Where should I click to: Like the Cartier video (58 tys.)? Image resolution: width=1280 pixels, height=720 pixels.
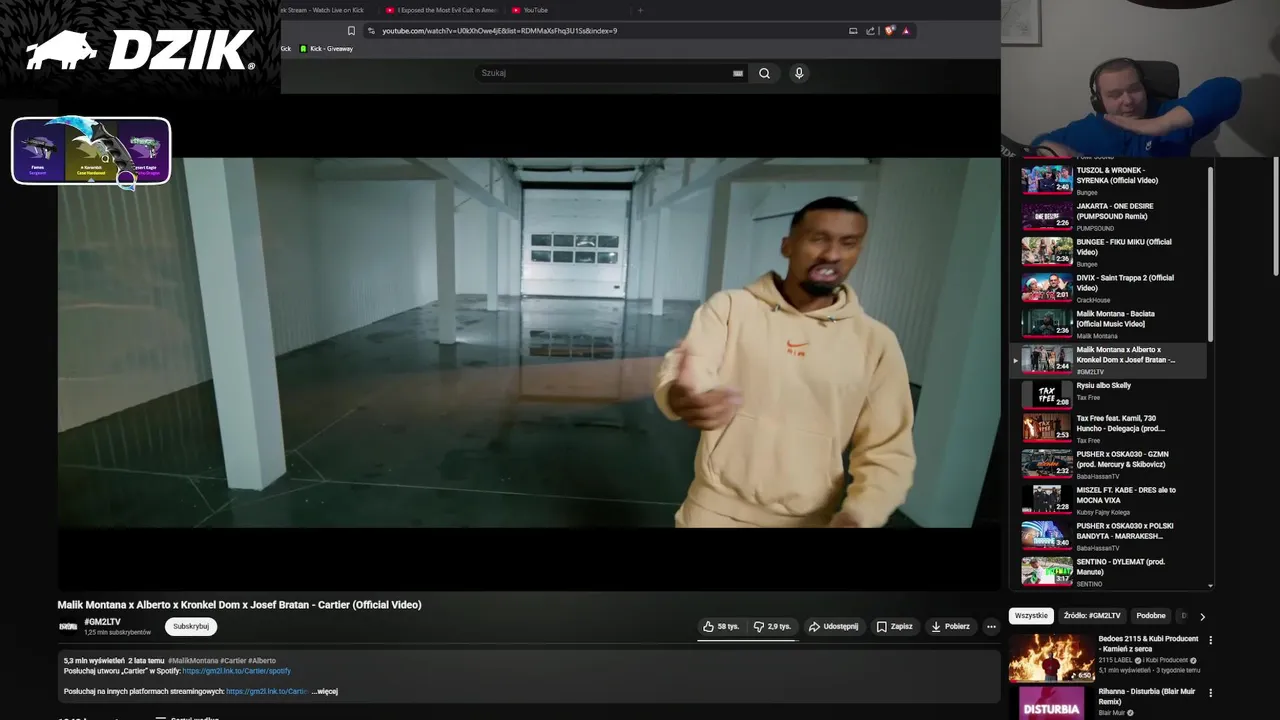(x=720, y=626)
